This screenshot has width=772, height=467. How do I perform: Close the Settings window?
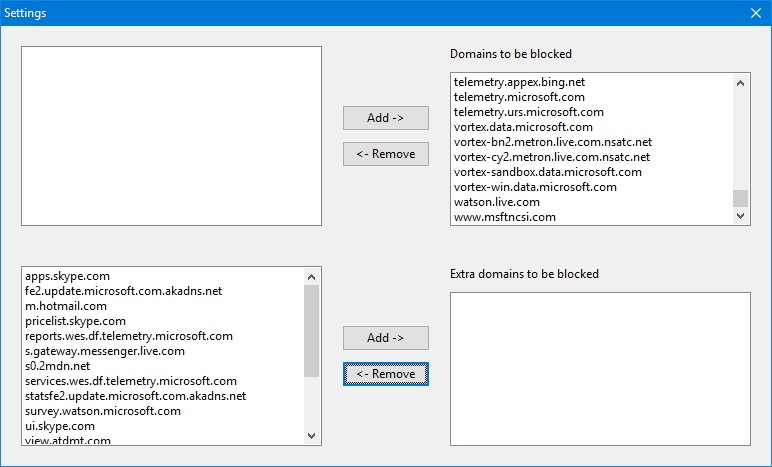[x=756, y=13]
